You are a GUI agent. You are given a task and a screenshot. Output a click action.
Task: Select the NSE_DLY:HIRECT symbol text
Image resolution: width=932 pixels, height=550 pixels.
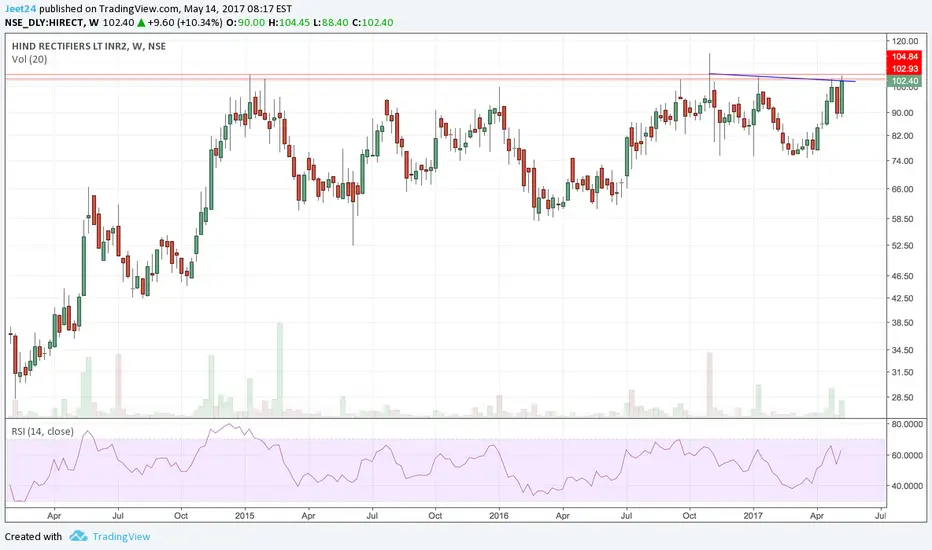[44, 23]
